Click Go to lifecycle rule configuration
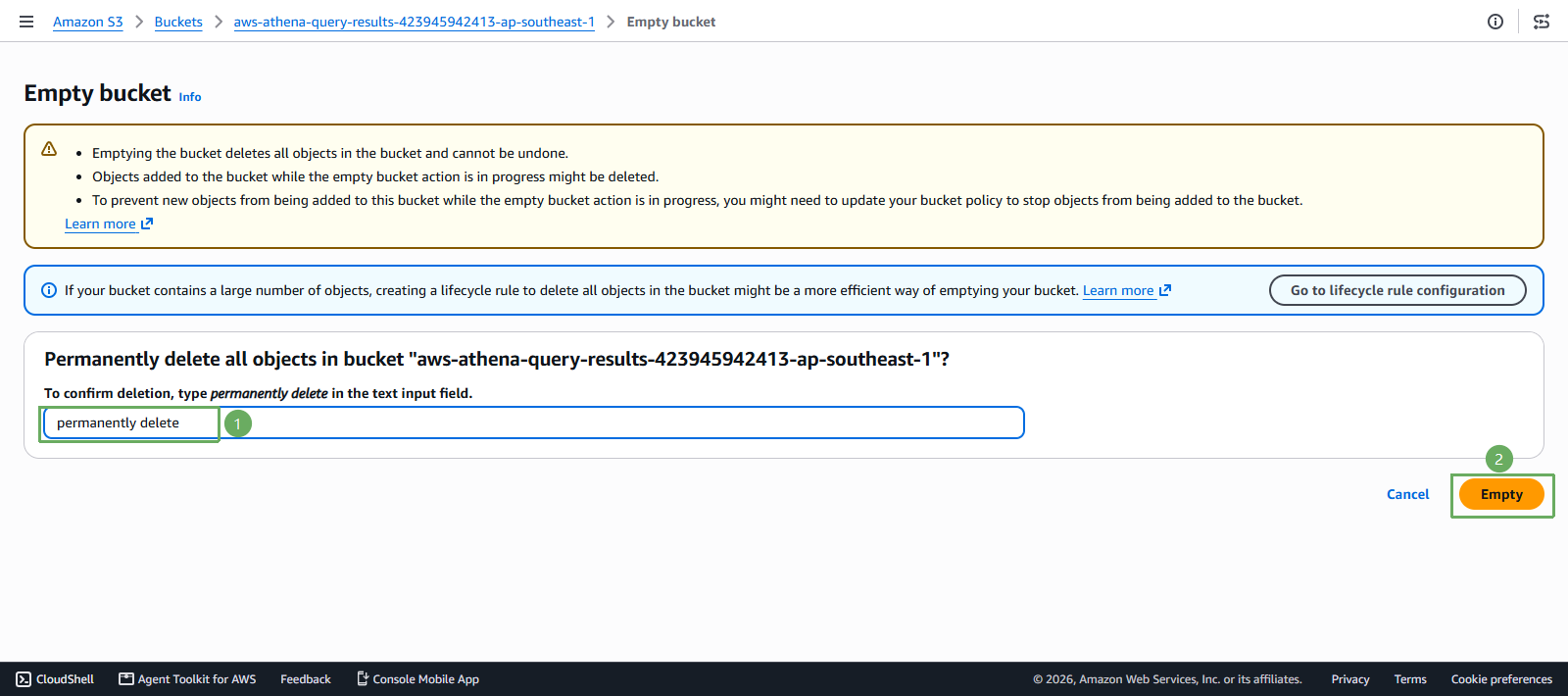 point(1397,290)
